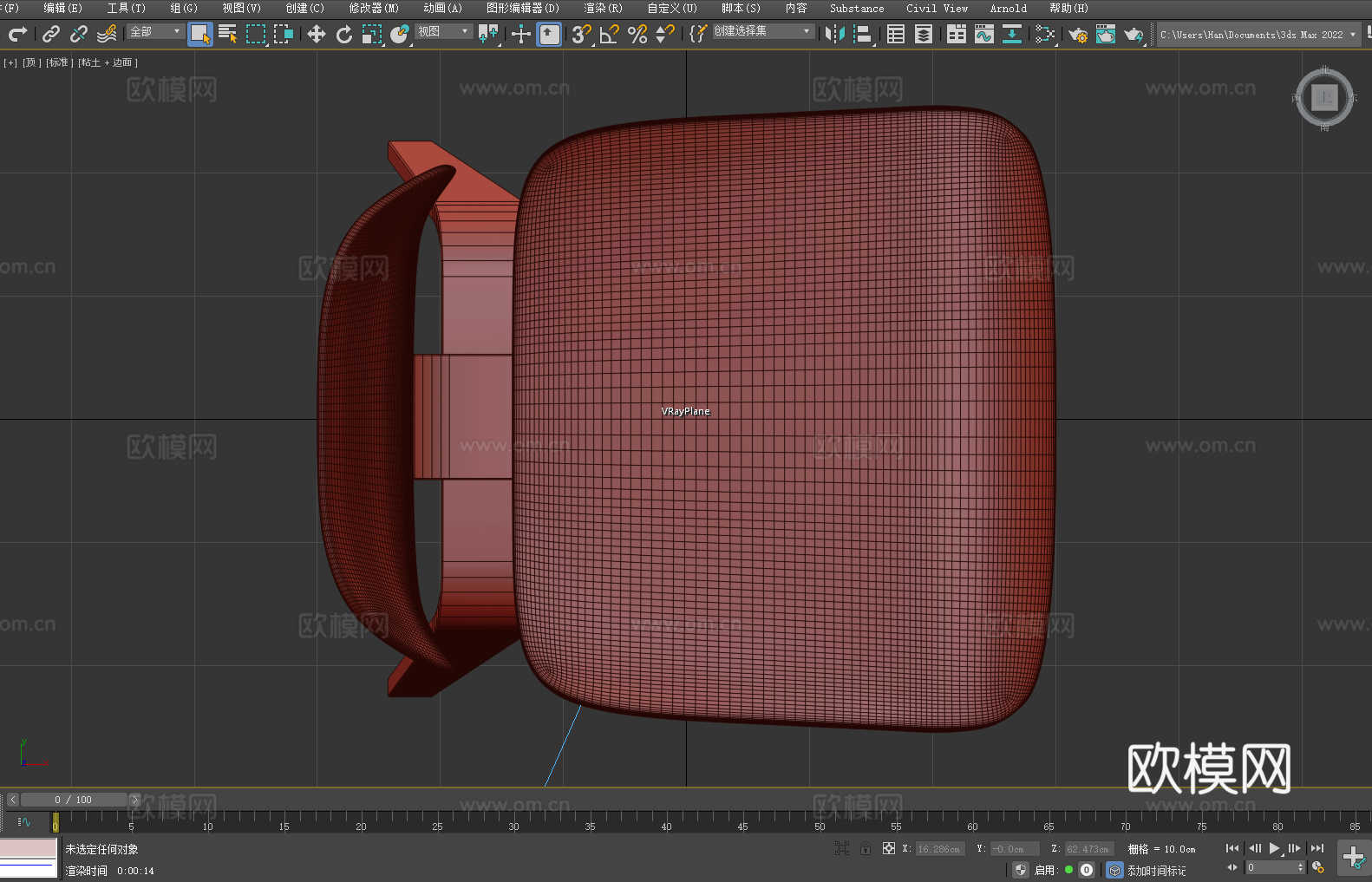Image resolution: width=1372 pixels, height=882 pixels.
Task: Open the Substance menu
Action: click(x=857, y=8)
